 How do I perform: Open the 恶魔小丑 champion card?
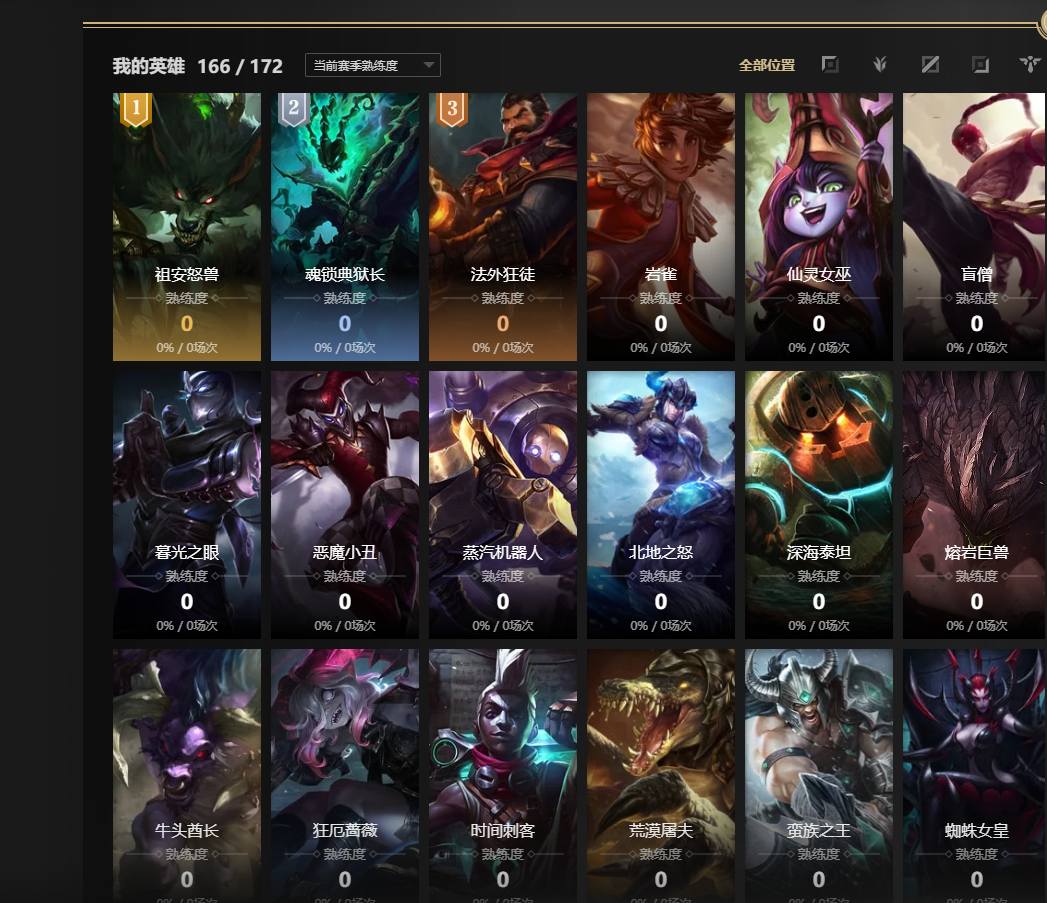345,505
